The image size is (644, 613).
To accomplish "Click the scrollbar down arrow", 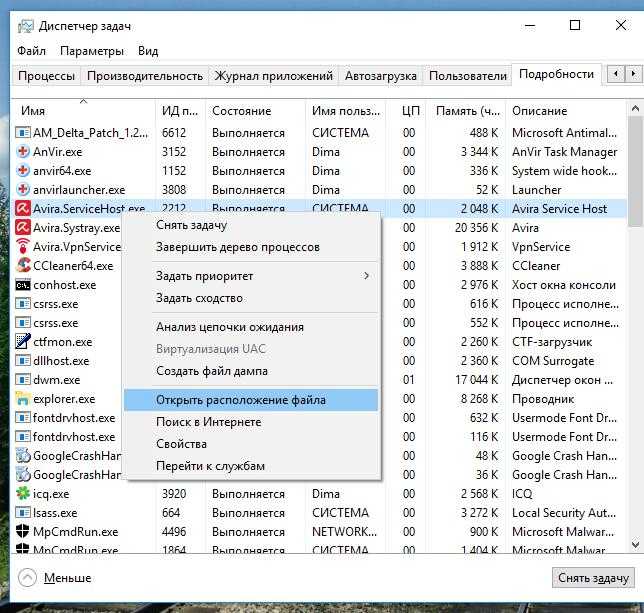I will [635, 544].
